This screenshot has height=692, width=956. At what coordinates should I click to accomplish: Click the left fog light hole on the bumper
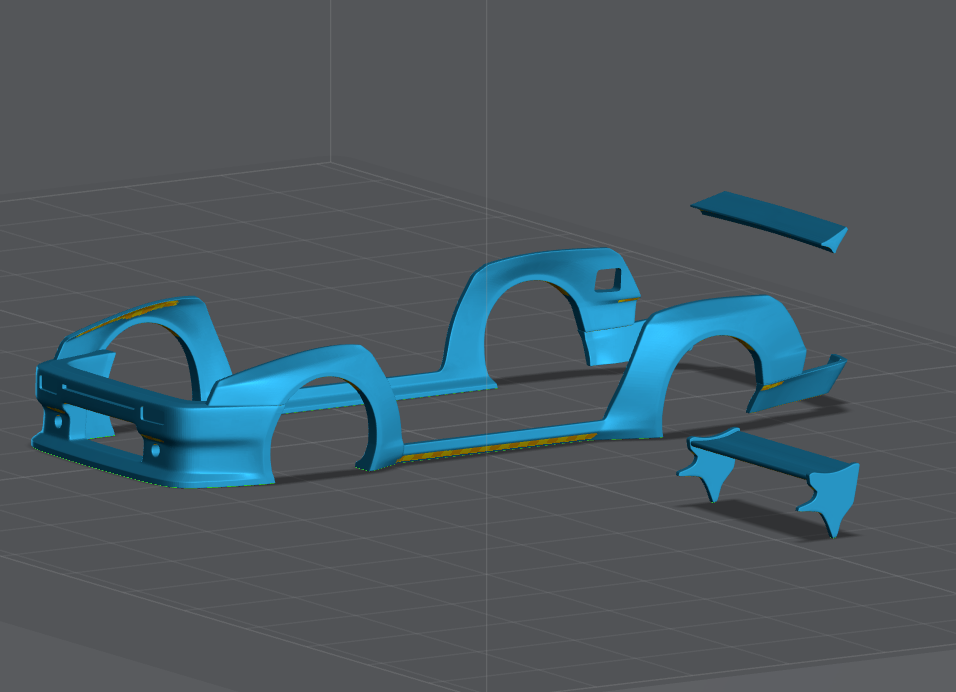coord(57,422)
